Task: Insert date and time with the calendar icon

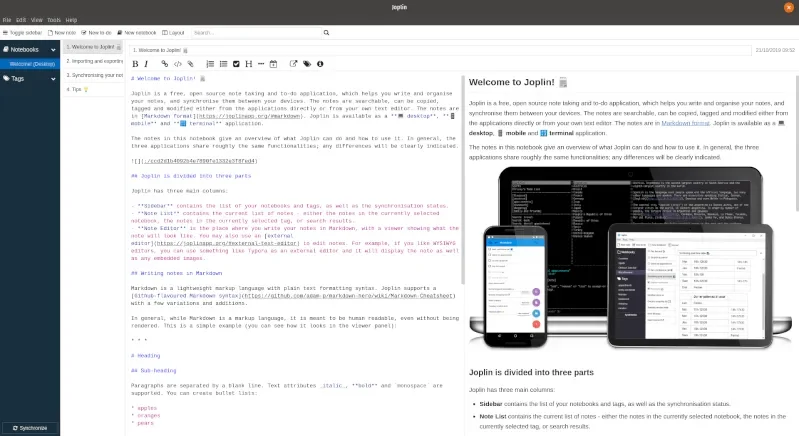Action: pos(273,64)
